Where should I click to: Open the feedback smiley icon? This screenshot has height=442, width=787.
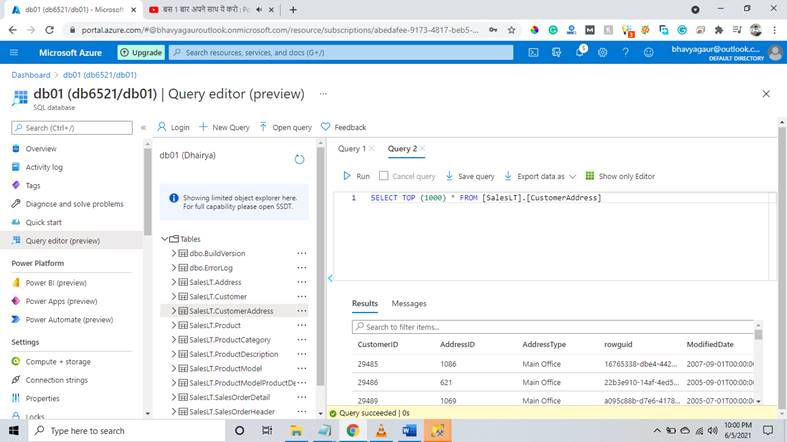point(648,52)
